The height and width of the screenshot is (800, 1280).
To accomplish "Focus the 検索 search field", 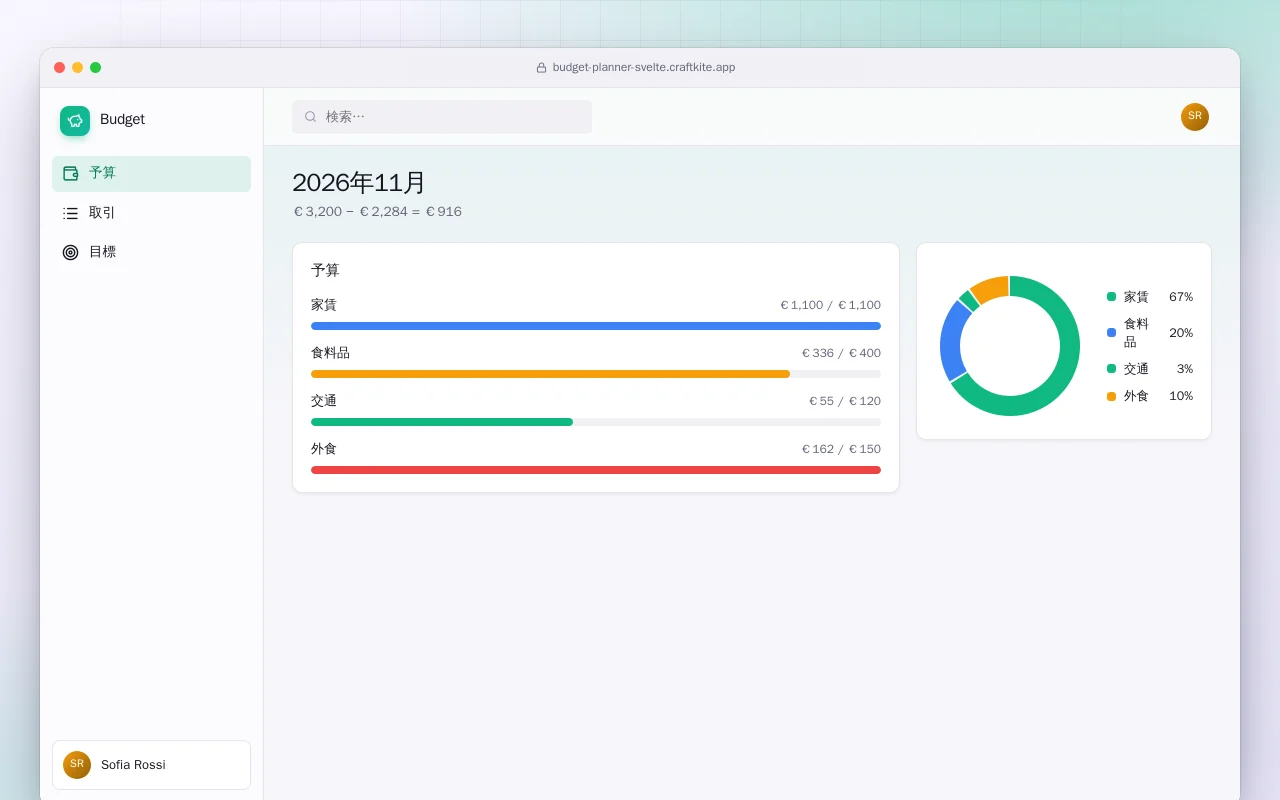I will click(442, 117).
